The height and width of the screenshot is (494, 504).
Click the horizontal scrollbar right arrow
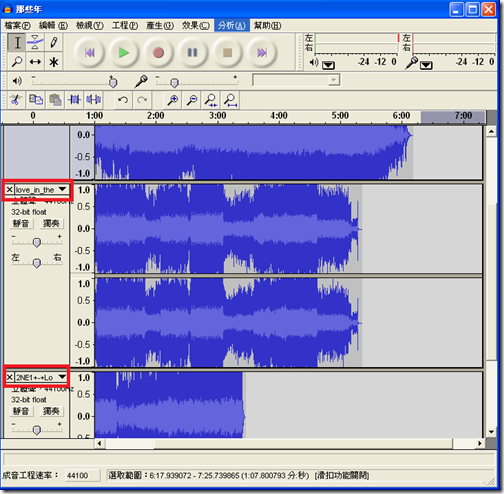pos(479,444)
